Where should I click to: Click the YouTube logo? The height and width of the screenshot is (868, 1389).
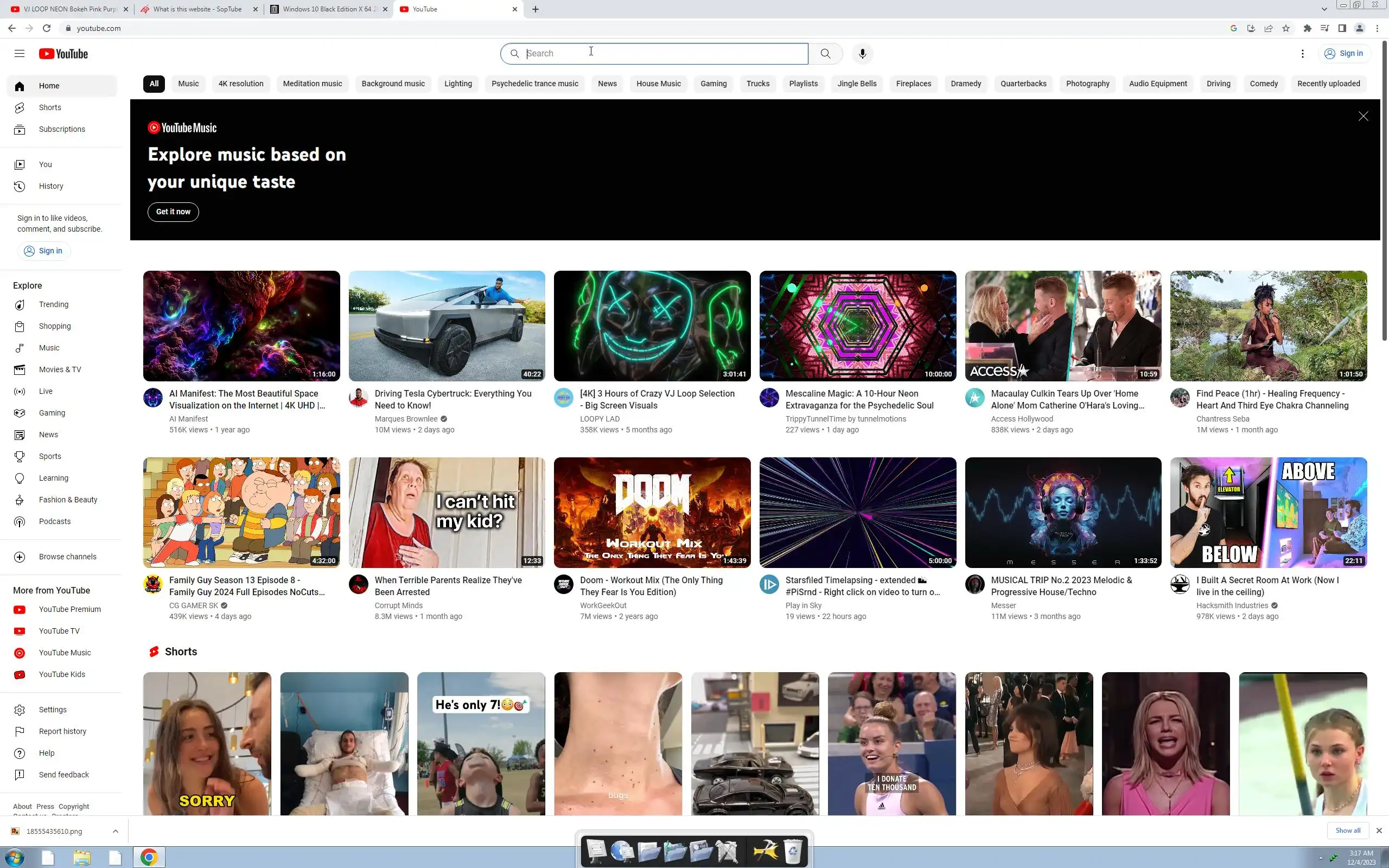tap(63, 54)
